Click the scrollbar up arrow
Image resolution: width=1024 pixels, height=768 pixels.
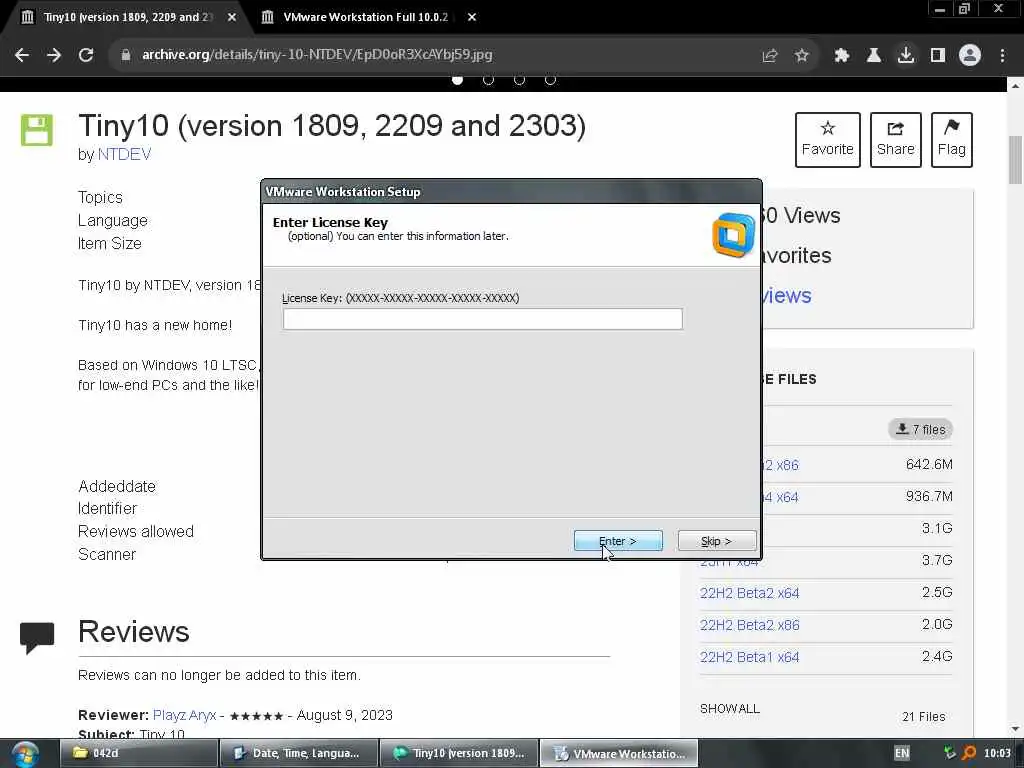coord(1015,86)
